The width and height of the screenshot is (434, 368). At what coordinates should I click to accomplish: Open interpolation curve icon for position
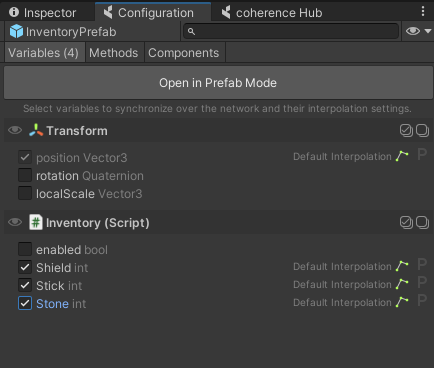click(402, 156)
